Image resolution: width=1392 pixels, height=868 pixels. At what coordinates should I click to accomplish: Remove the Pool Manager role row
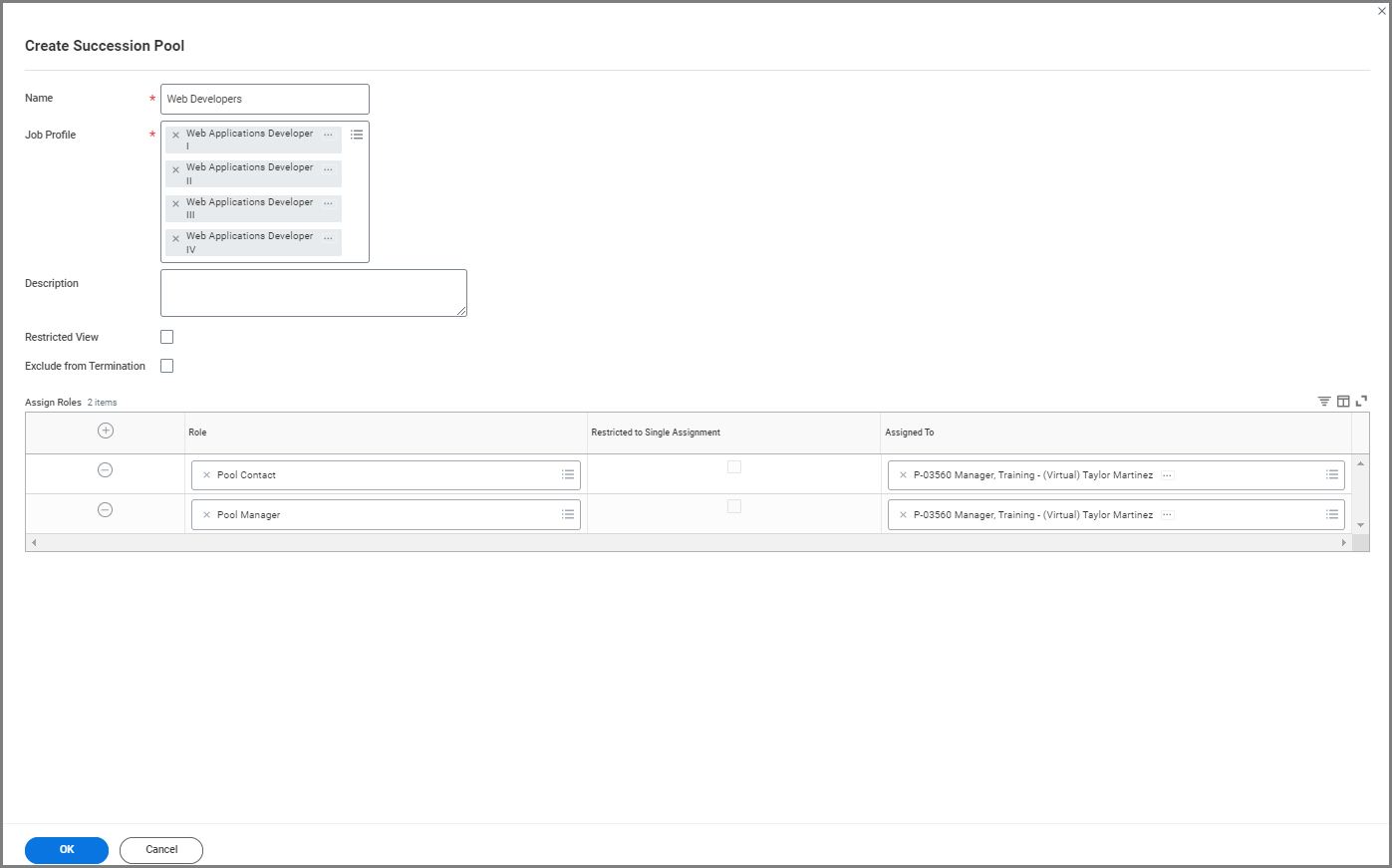[105, 510]
